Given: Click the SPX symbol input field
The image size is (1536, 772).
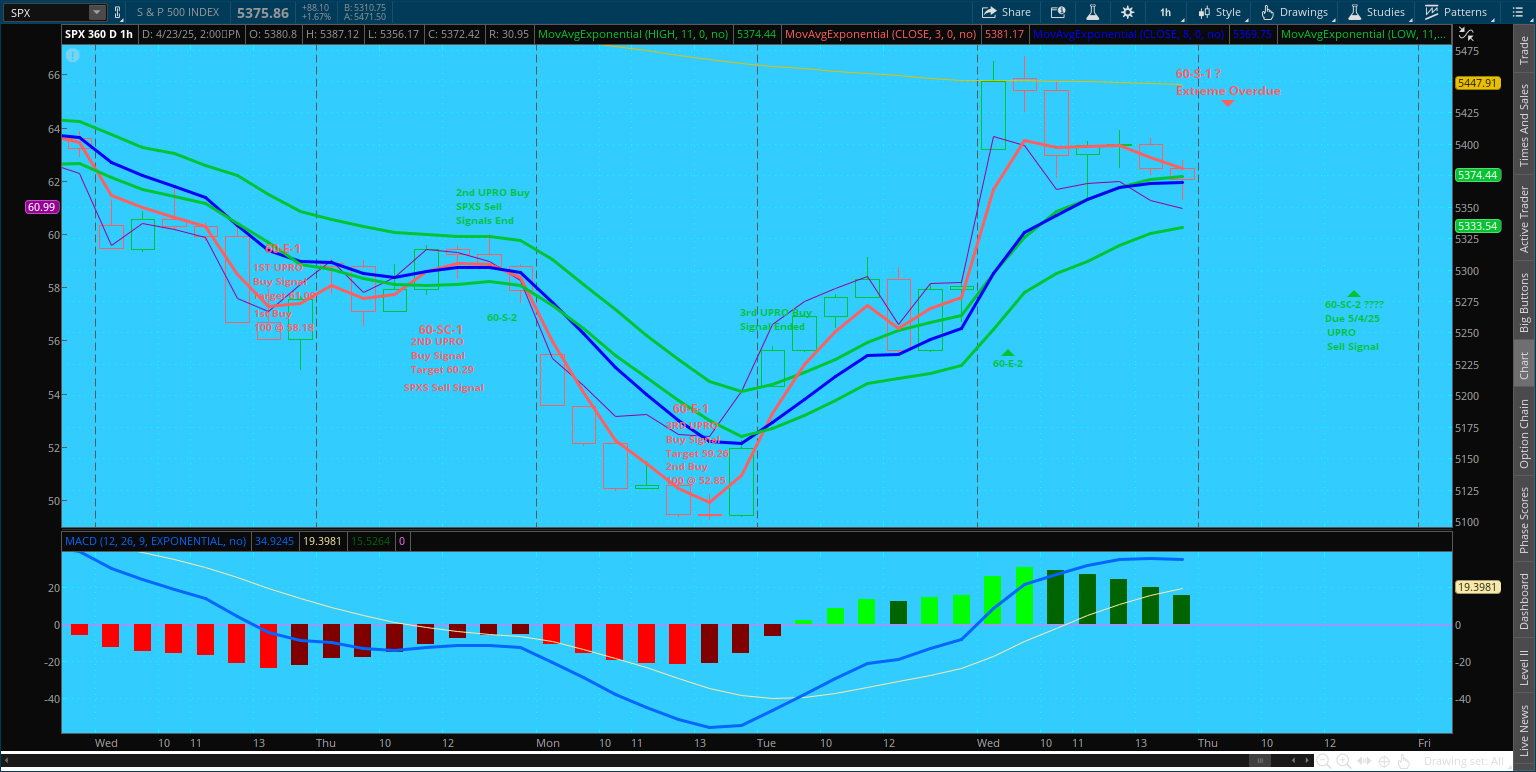Looking at the screenshot, I should tap(47, 12).
